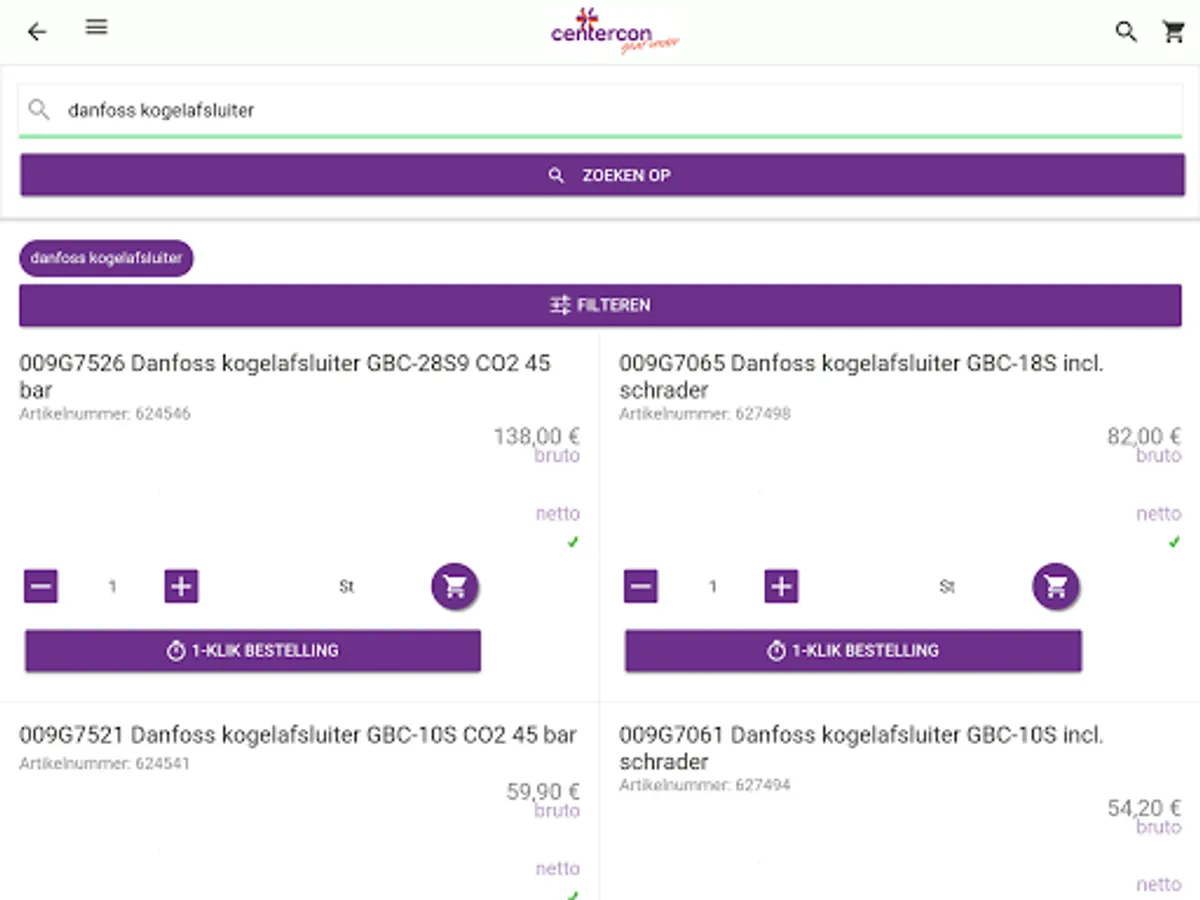The image size is (1200, 900).
Task: Go back with the arrow icon
Action: click(37, 32)
